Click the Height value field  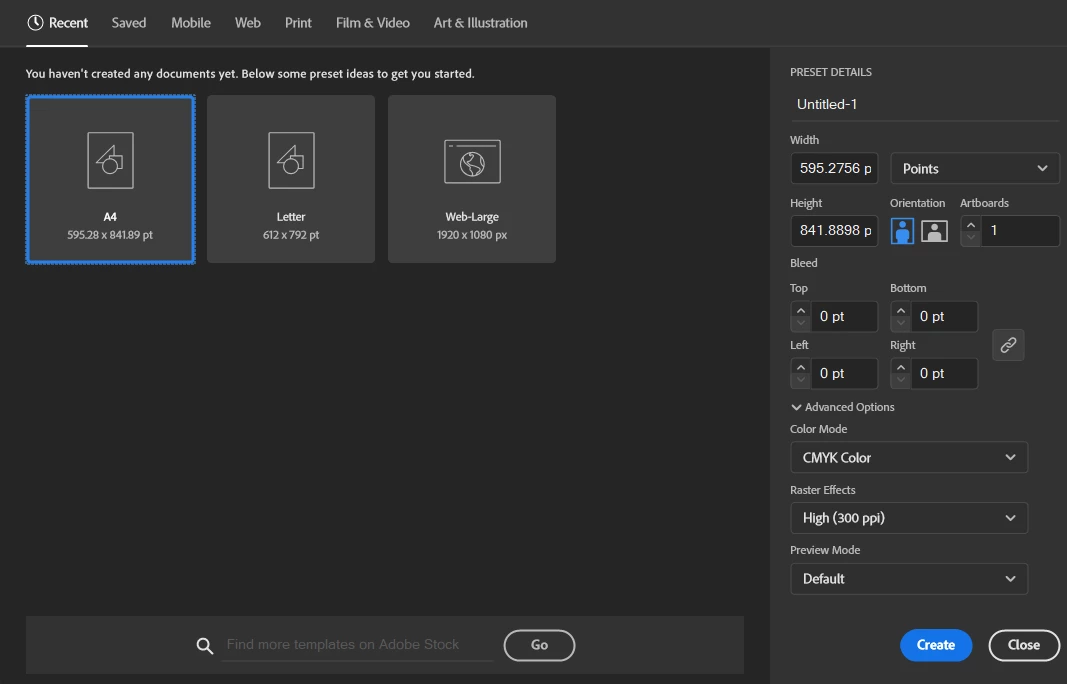pos(834,231)
